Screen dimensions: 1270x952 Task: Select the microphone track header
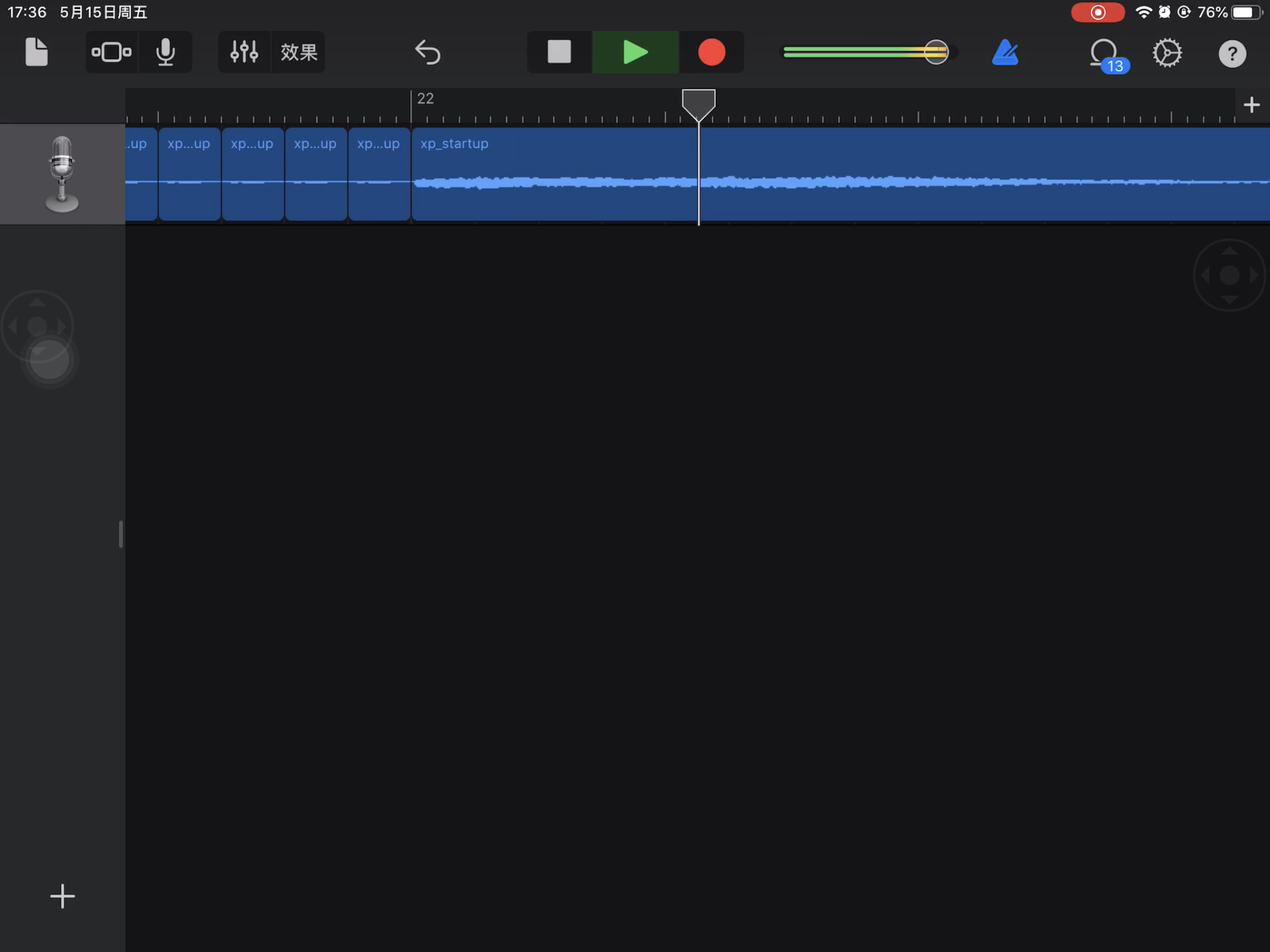[x=62, y=174]
